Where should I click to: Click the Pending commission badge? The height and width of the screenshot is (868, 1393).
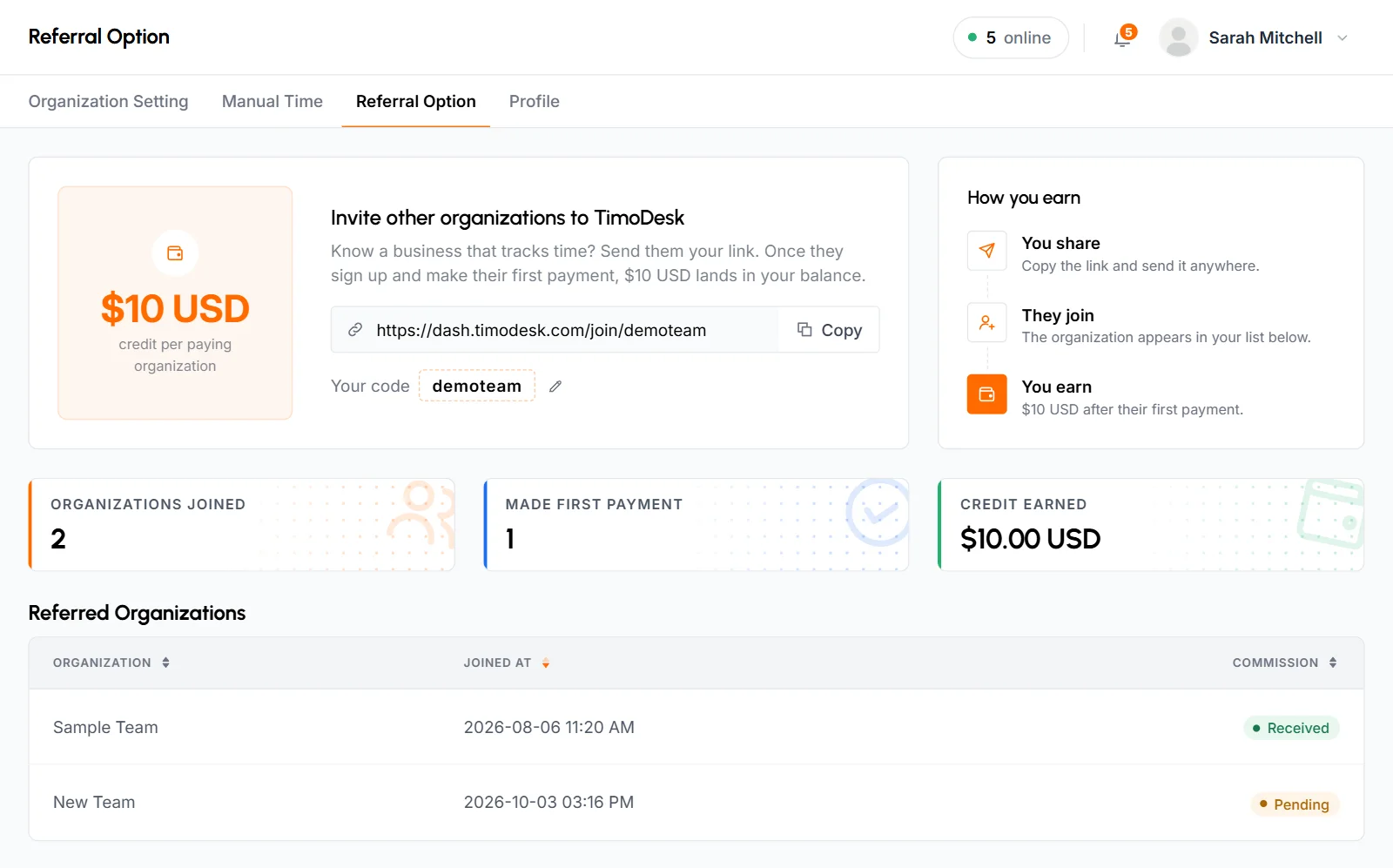1295,804
